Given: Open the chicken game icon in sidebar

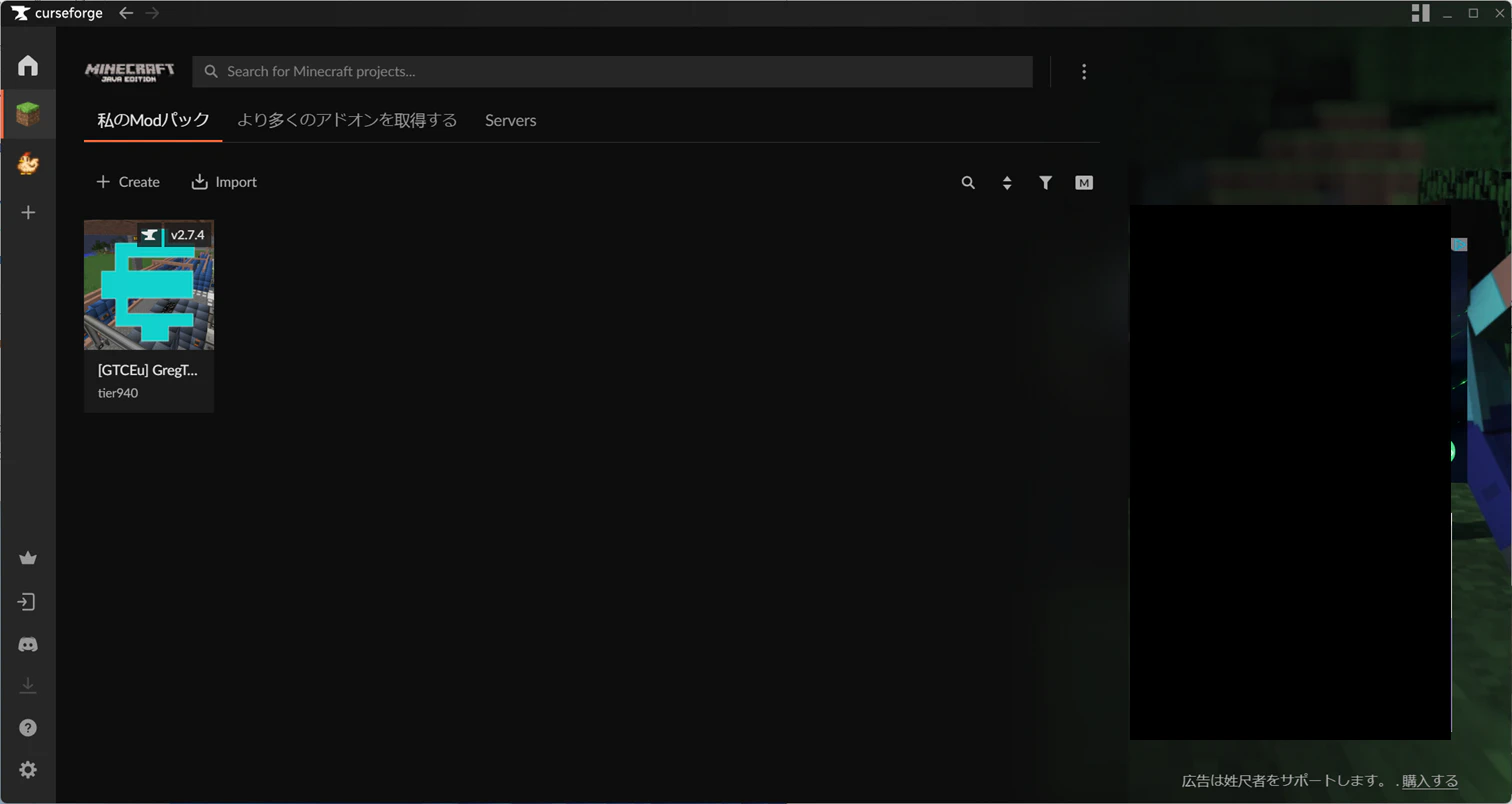Looking at the screenshot, I should coord(28,163).
